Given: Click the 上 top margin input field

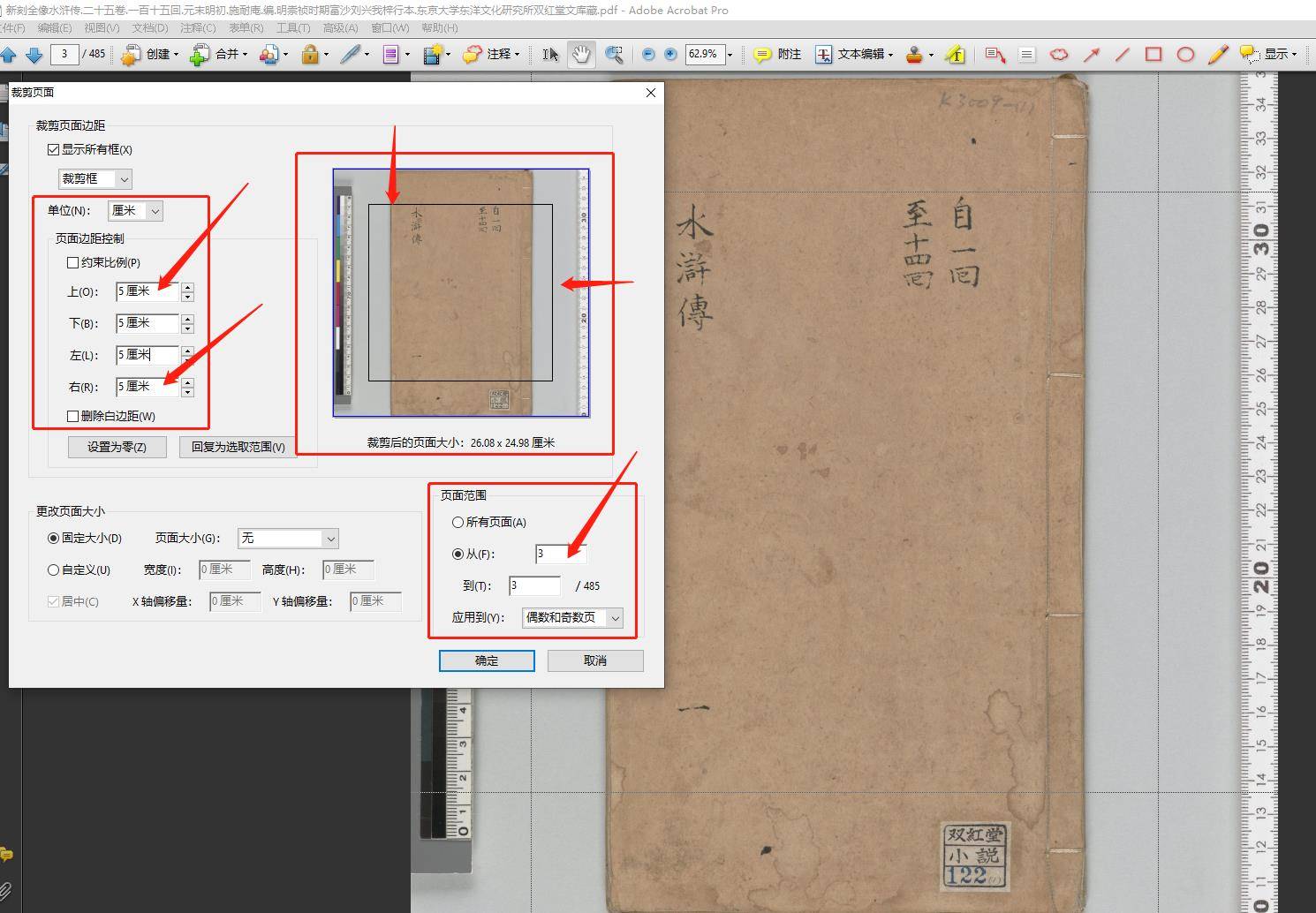Looking at the screenshot, I should pos(147,291).
